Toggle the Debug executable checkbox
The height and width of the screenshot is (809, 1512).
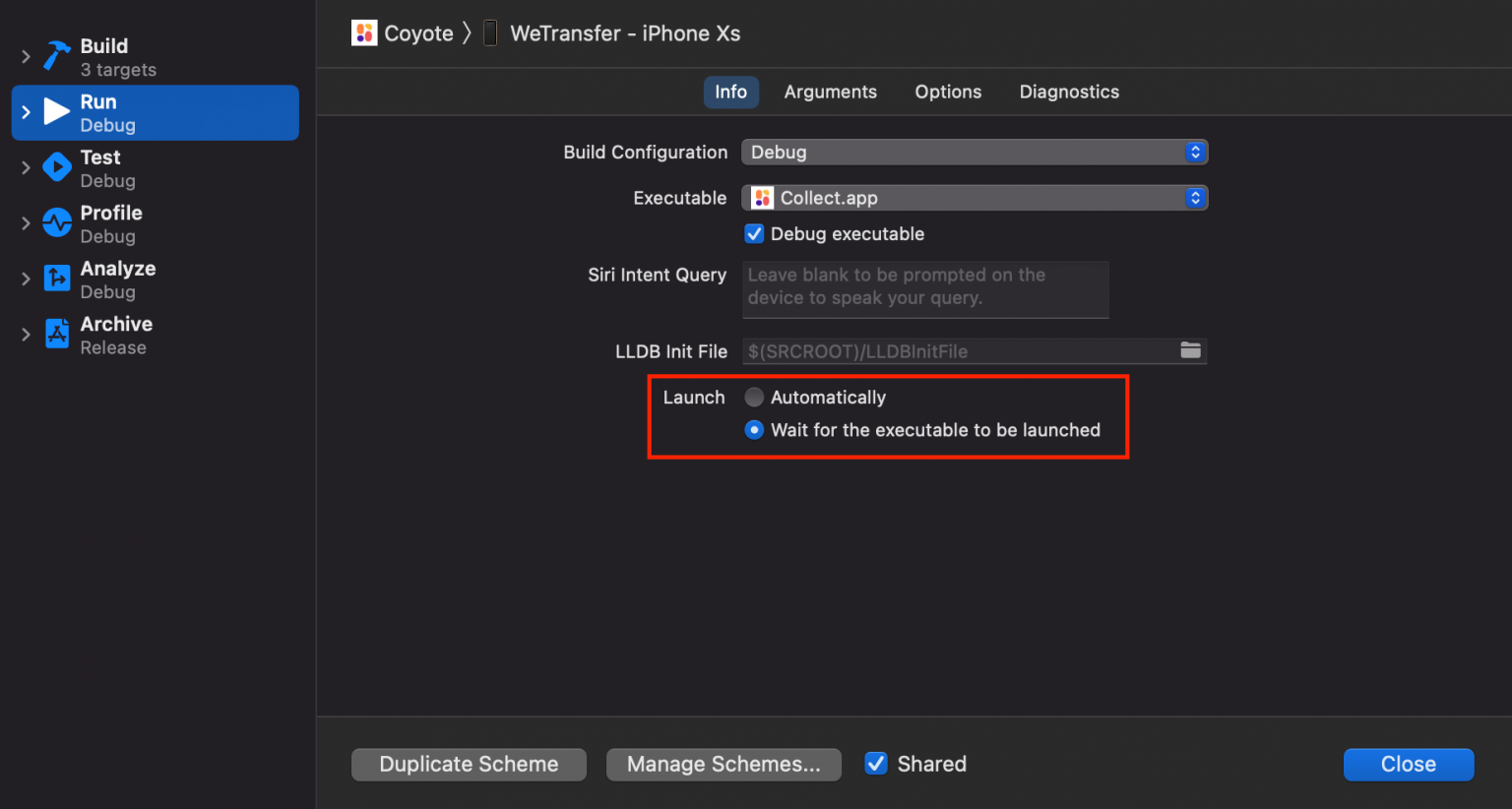click(754, 233)
